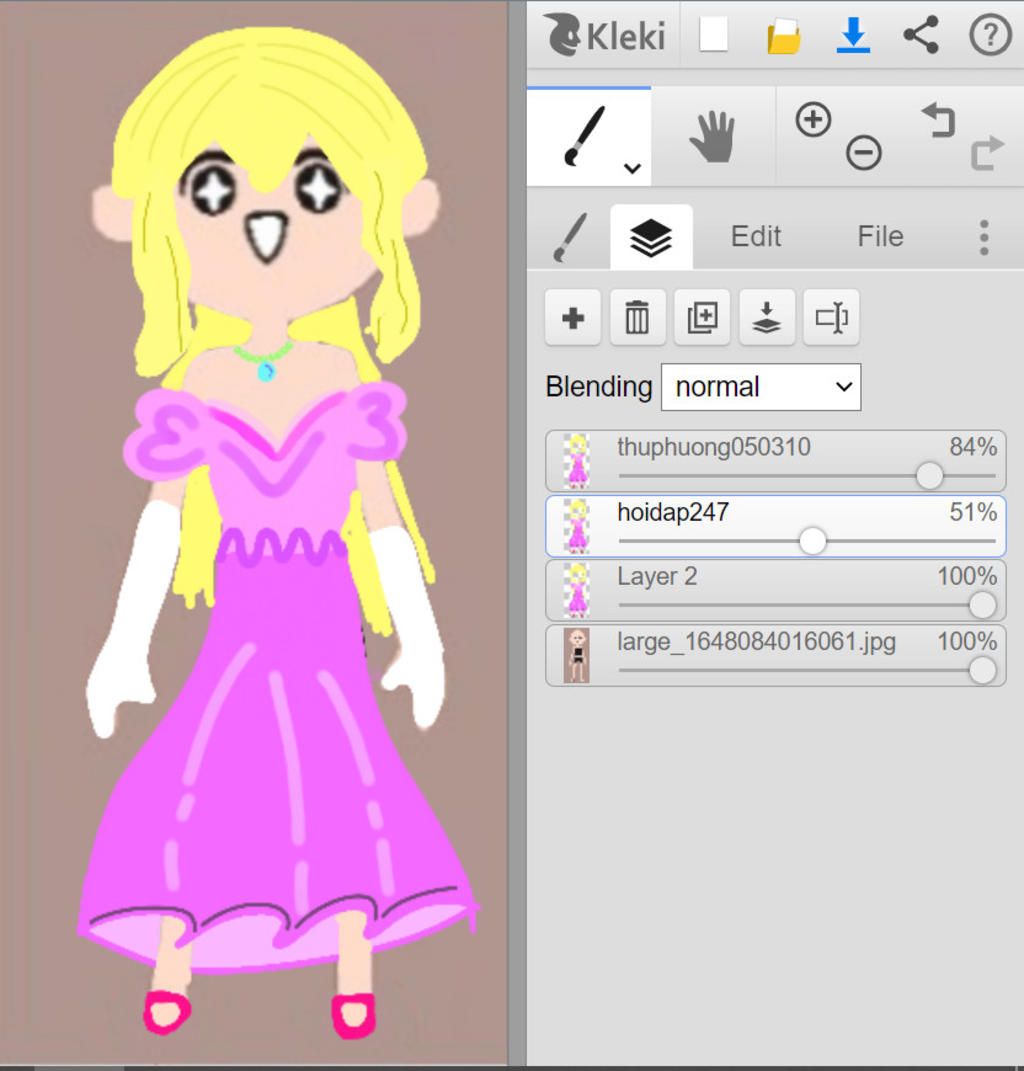
Task: Add a new layer with plus button
Action: tap(573, 318)
